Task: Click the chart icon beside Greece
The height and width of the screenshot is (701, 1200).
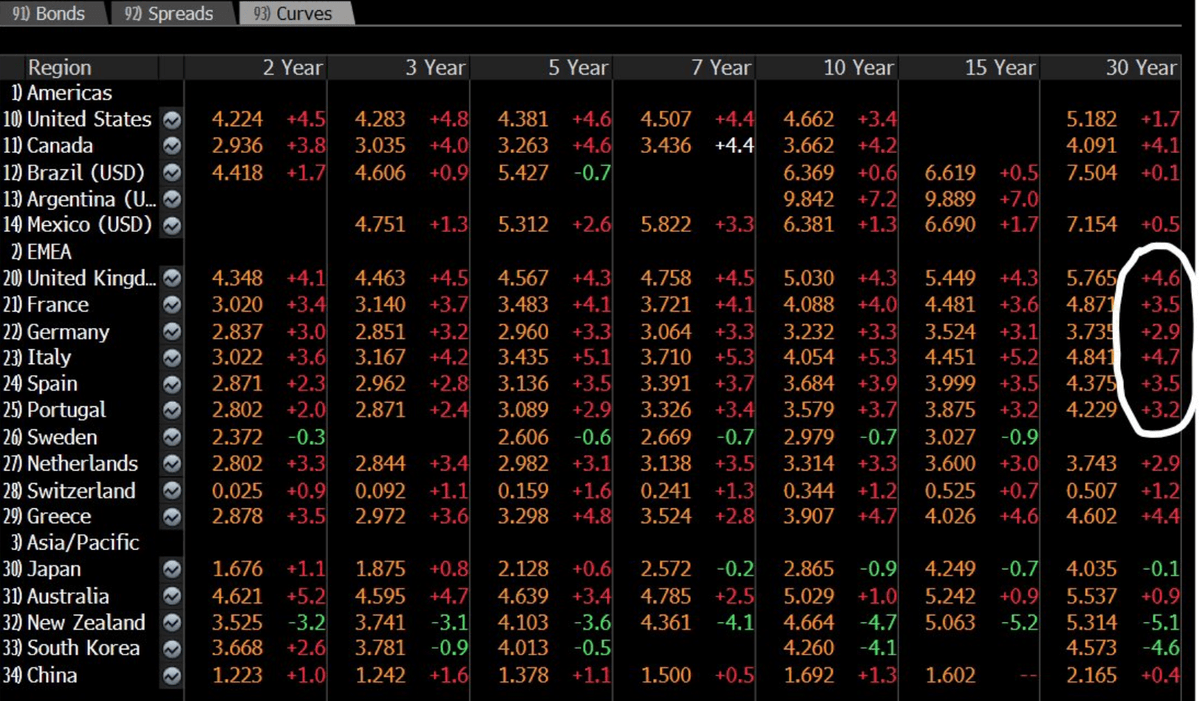Action: 172,517
